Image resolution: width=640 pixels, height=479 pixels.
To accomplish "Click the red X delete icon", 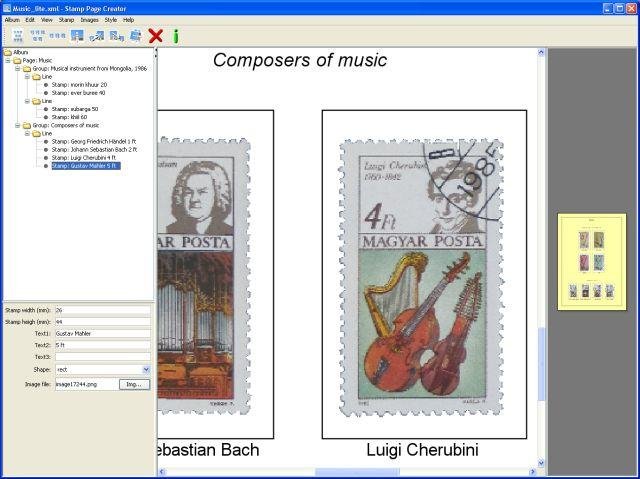I will (x=156, y=36).
